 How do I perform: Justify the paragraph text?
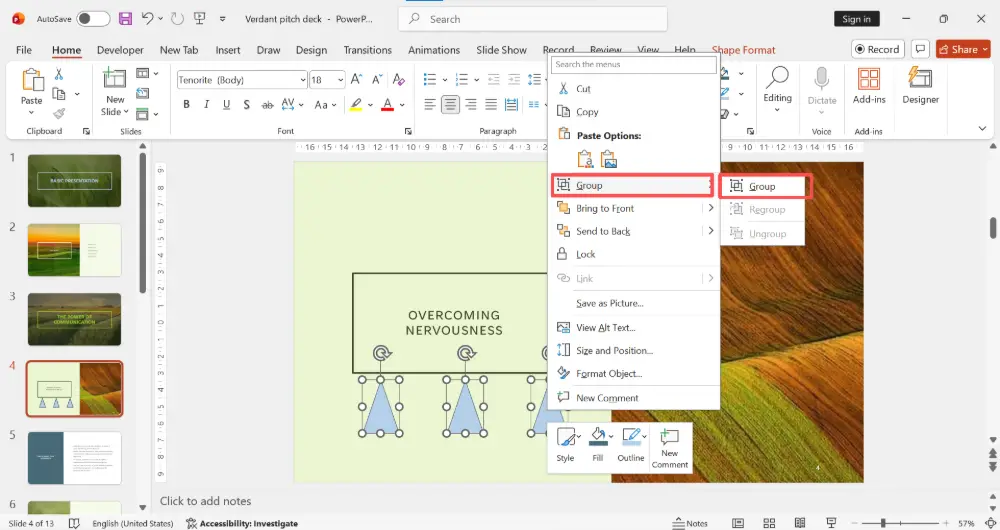tap(491, 104)
